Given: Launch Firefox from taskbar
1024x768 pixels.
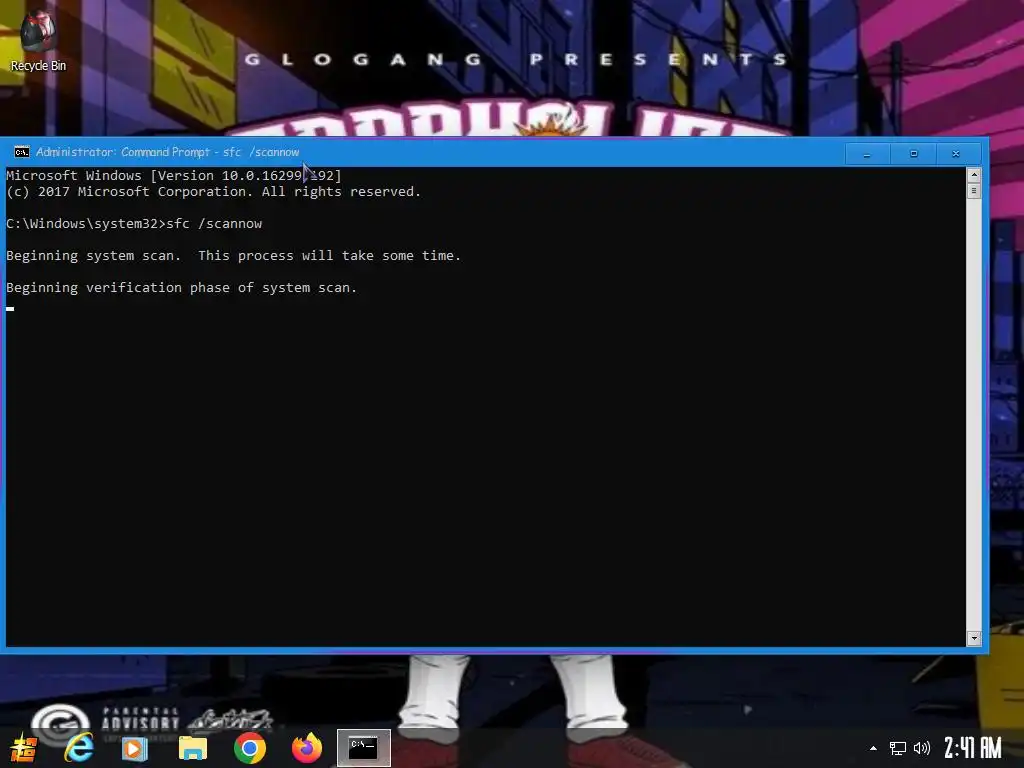Looking at the screenshot, I should [307, 748].
